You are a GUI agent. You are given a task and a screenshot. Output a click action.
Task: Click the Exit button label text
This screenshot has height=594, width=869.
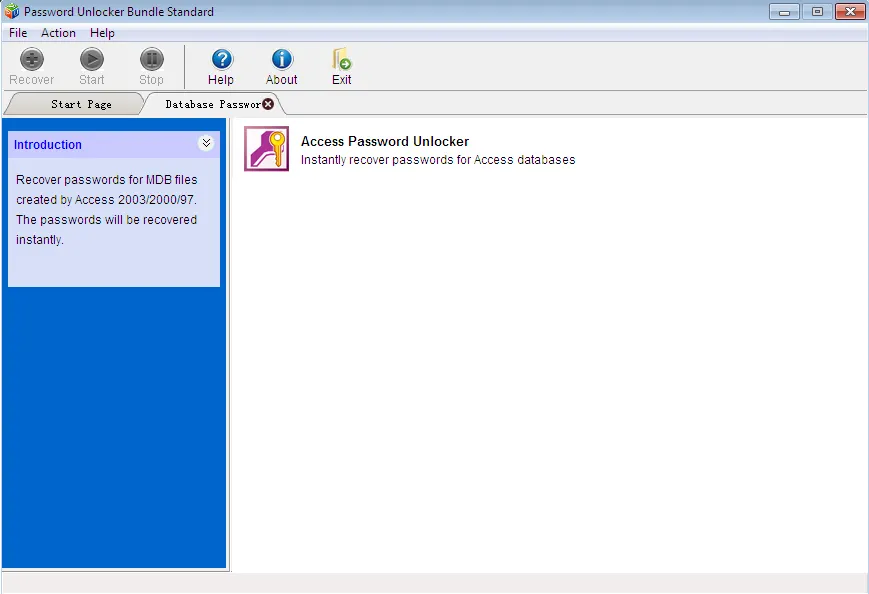pyautogui.click(x=341, y=78)
